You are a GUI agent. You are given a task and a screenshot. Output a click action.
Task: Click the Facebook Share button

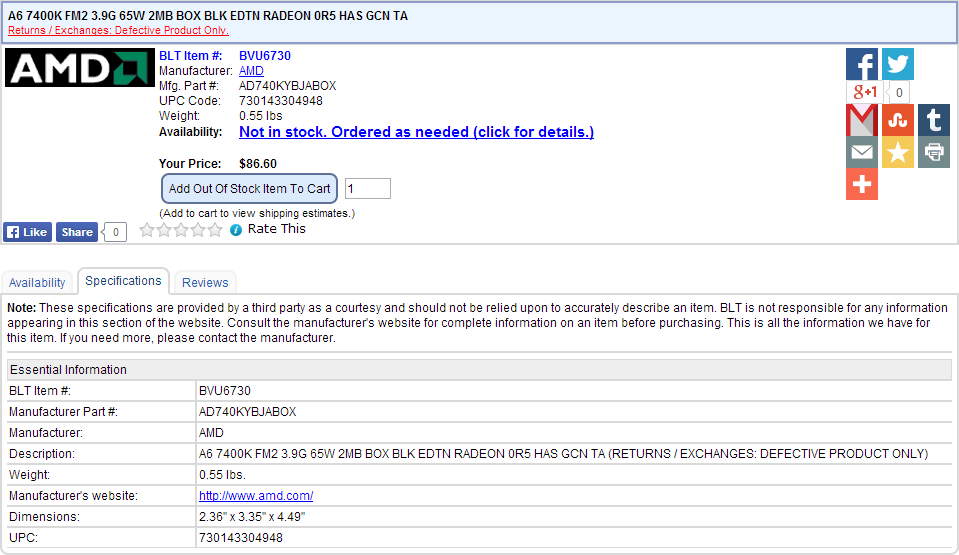point(77,232)
